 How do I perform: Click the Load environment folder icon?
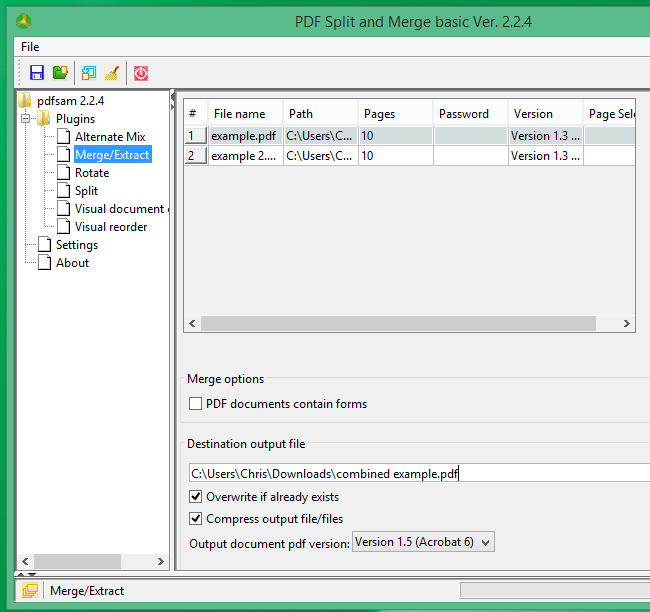click(60, 72)
